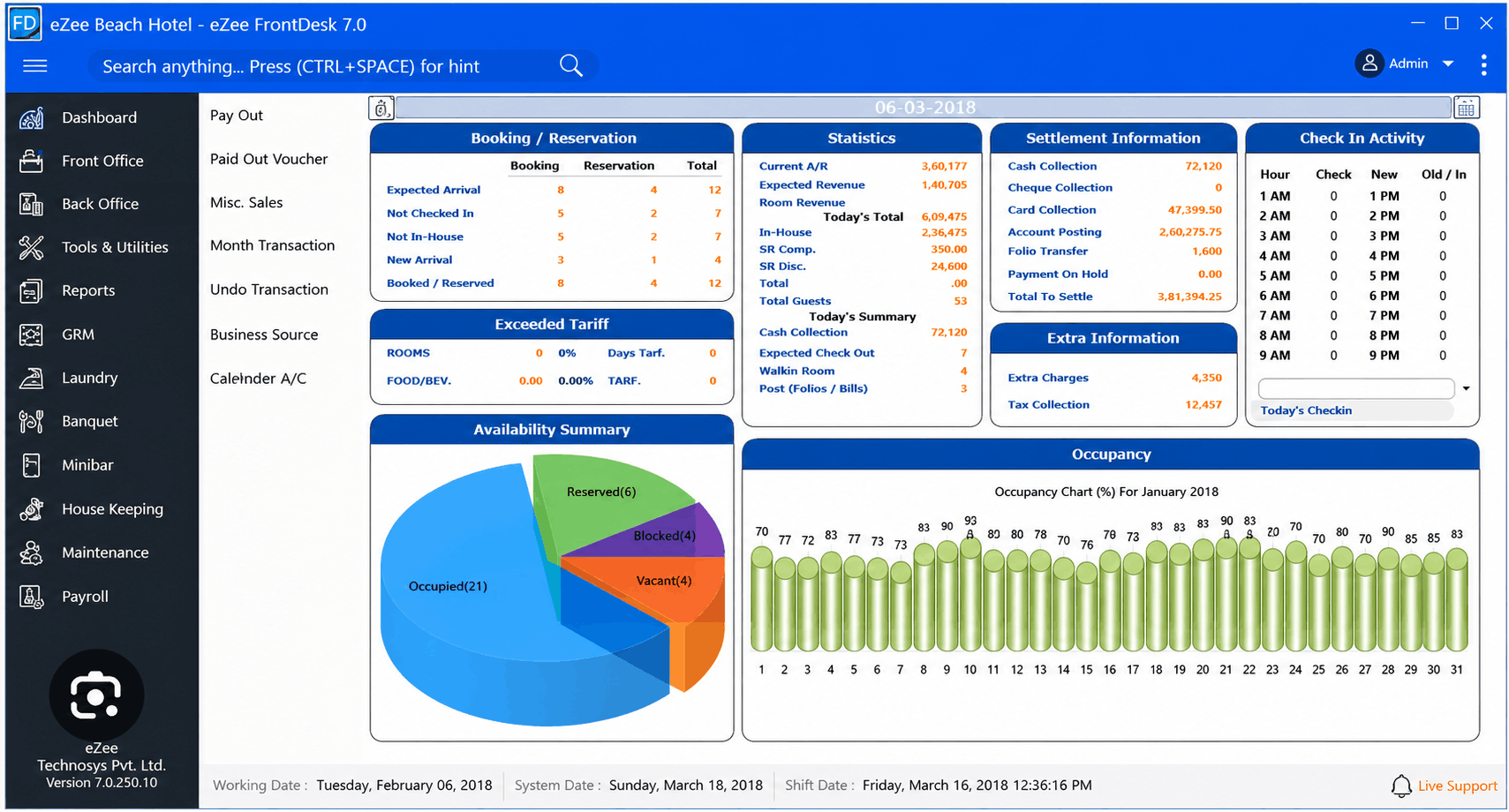Click the House Keeping sidebar icon
1509x812 pixels.
point(32,509)
